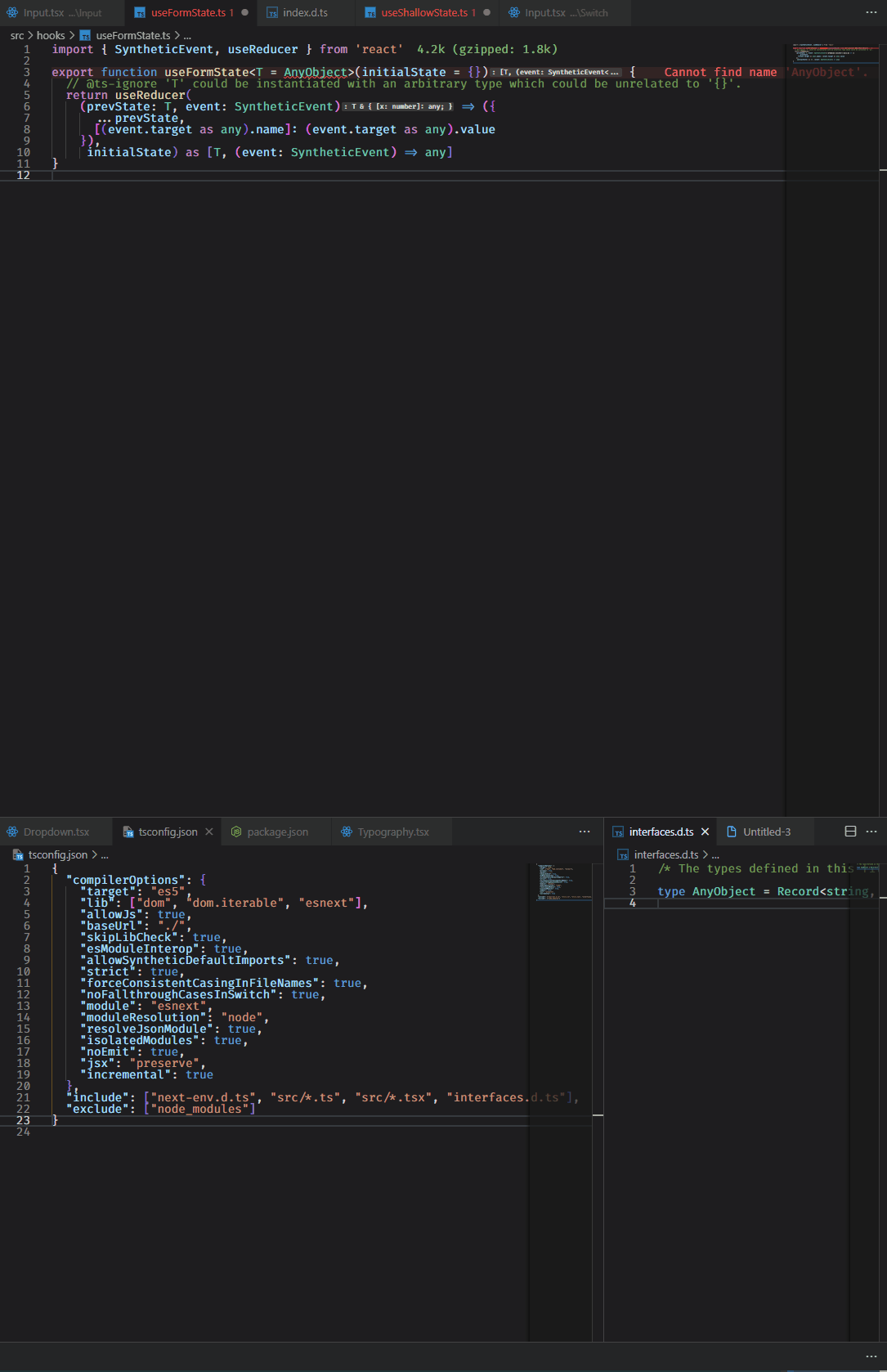Open the index.d.ts tab
Screen dimensions: 887x1372
tap(305, 13)
